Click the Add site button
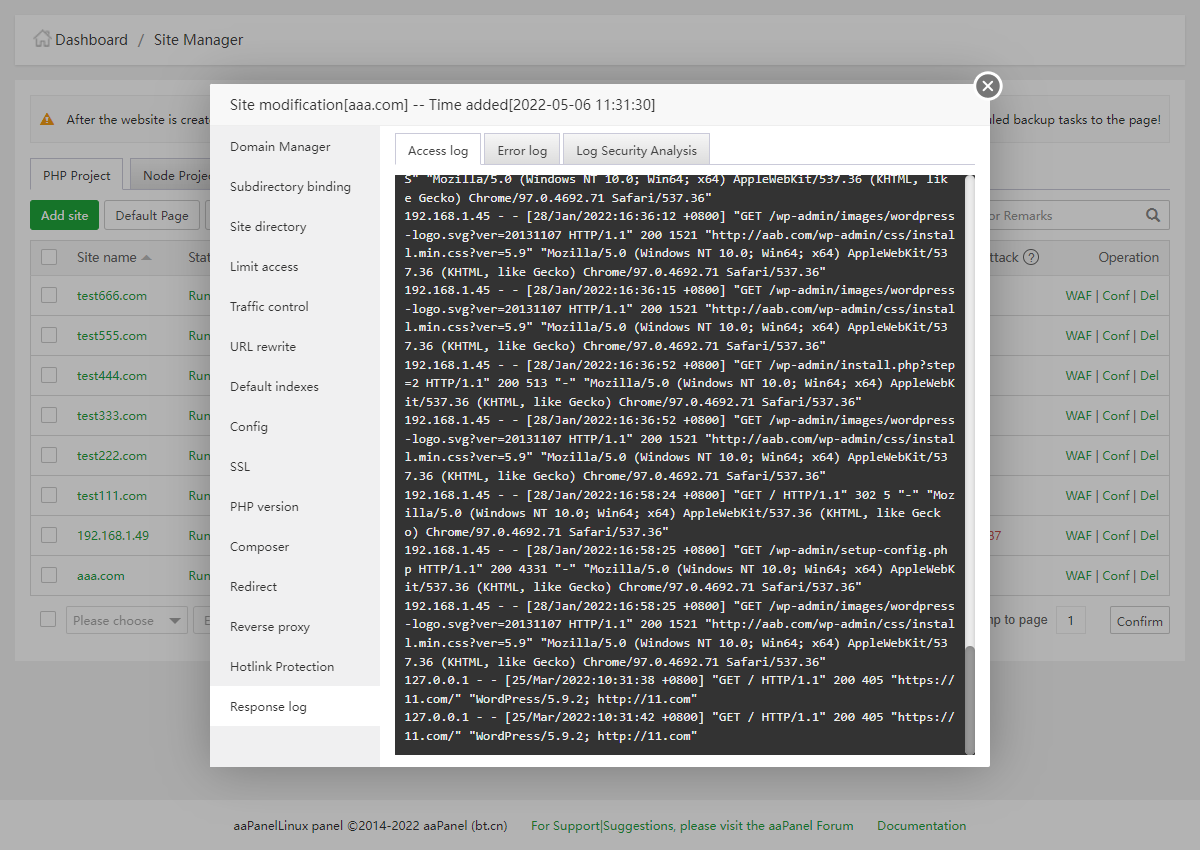Image resolution: width=1200 pixels, height=850 pixels. (x=65, y=215)
